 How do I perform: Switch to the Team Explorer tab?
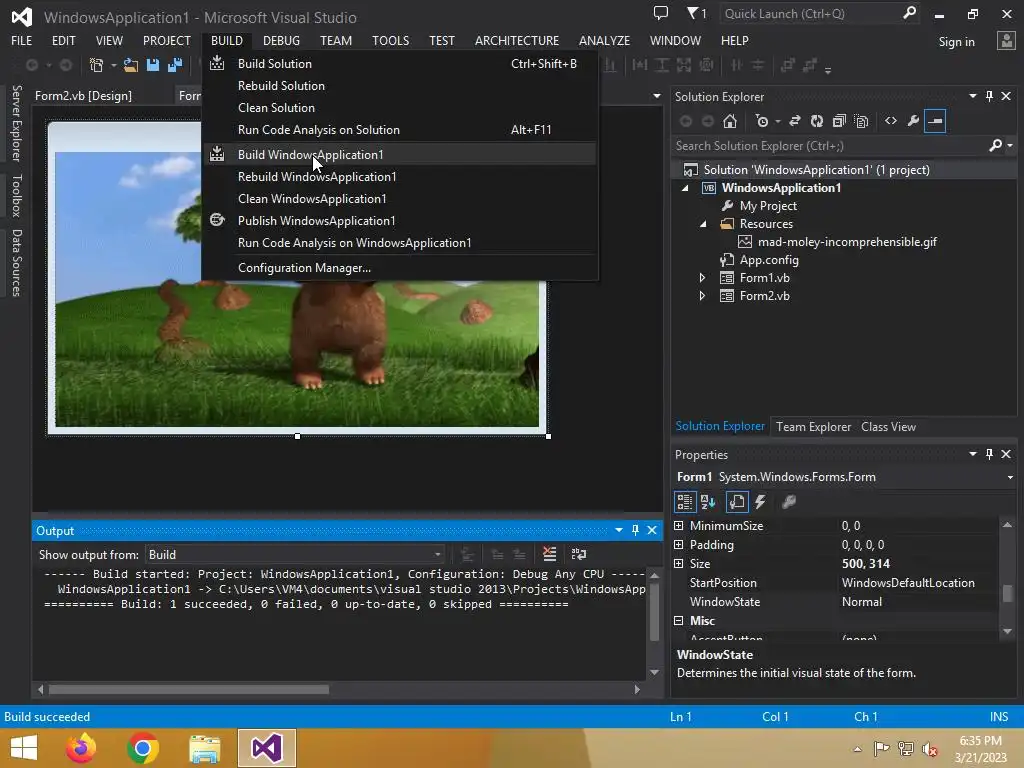pyautogui.click(x=813, y=426)
